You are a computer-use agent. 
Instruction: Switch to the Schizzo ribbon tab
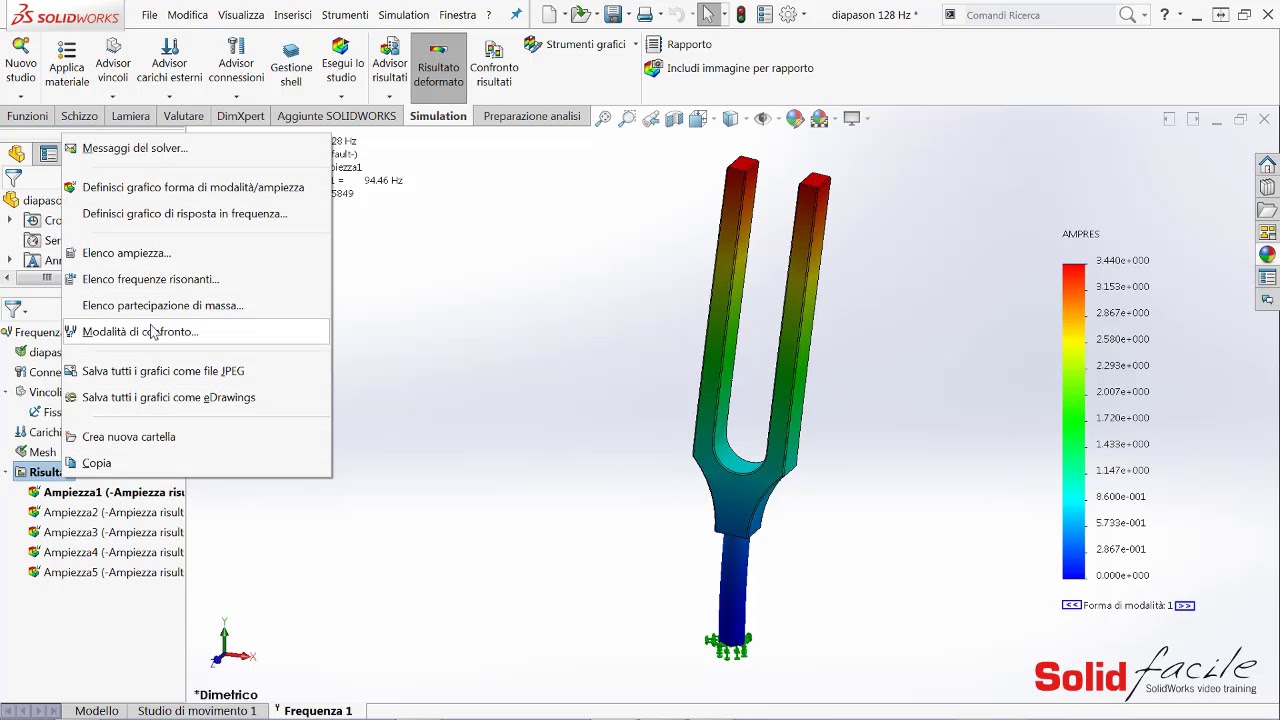click(79, 116)
